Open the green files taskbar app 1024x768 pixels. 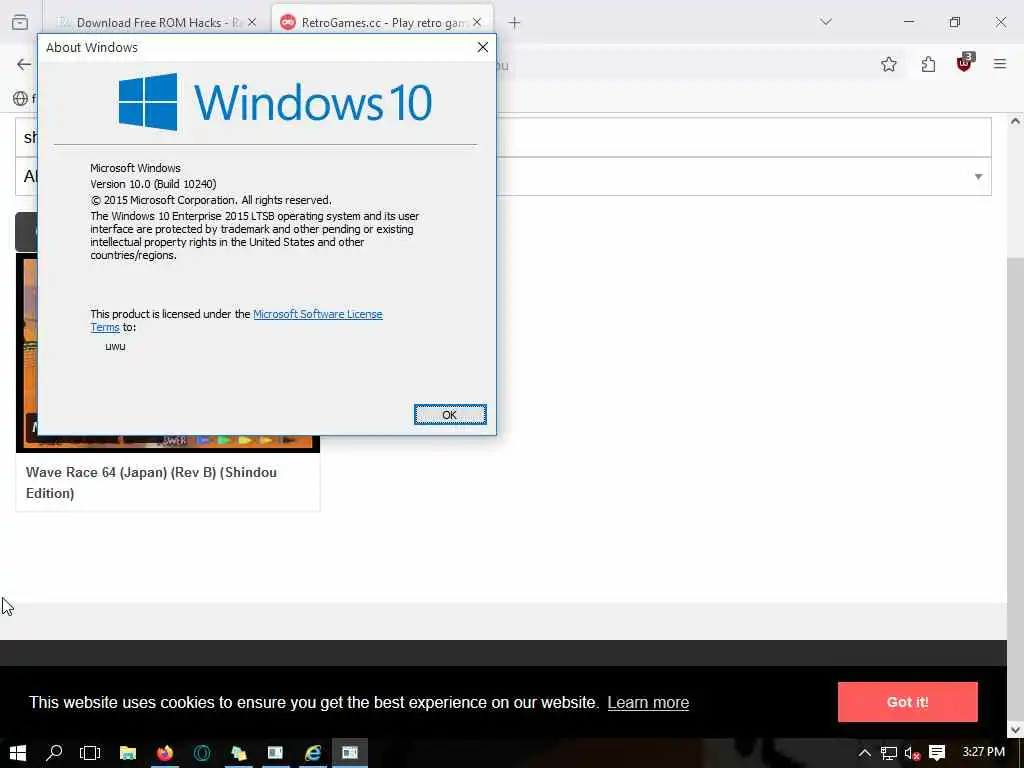coord(239,753)
